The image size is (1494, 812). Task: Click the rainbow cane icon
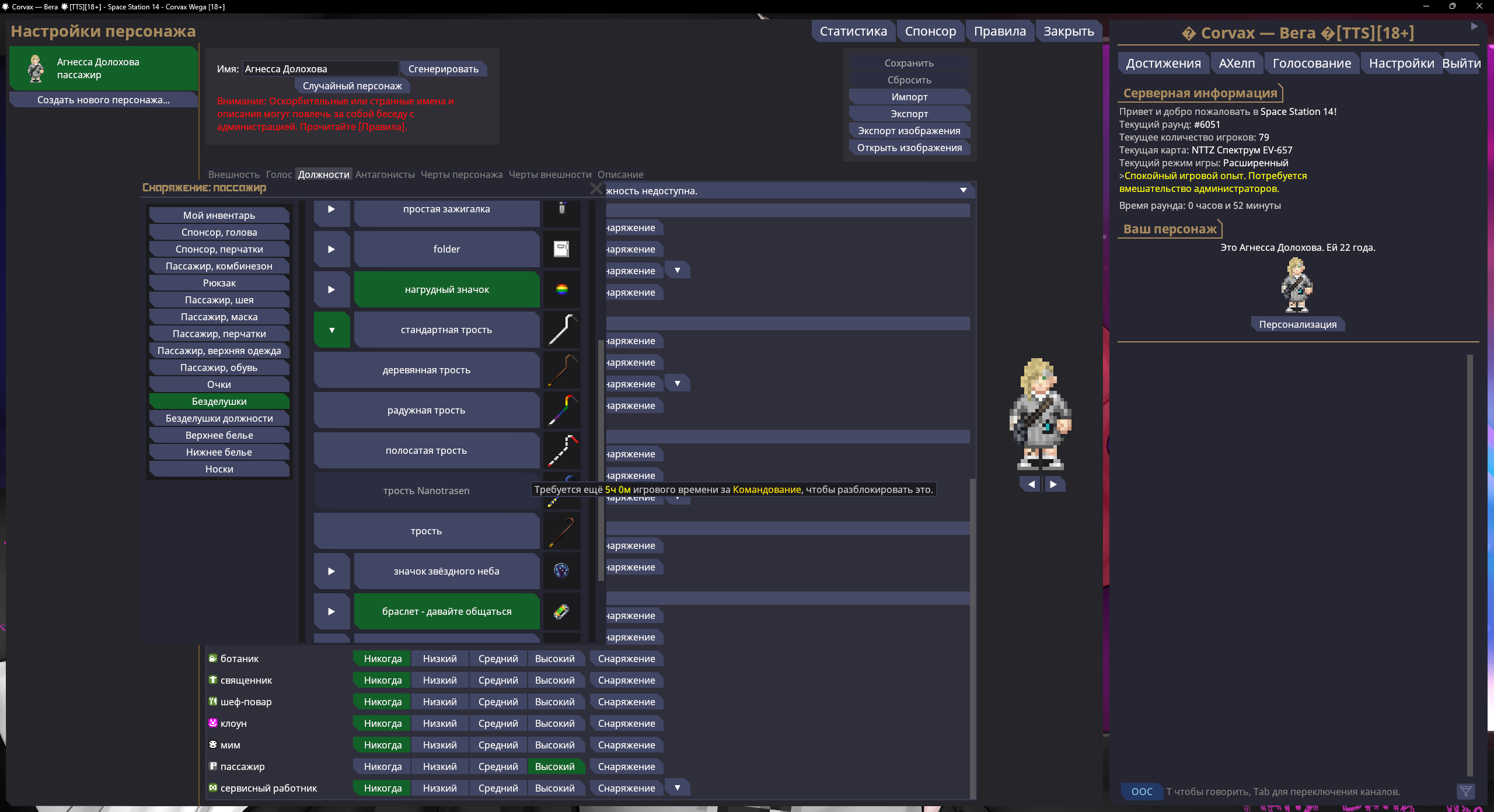pyautogui.click(x=561, y=410)
